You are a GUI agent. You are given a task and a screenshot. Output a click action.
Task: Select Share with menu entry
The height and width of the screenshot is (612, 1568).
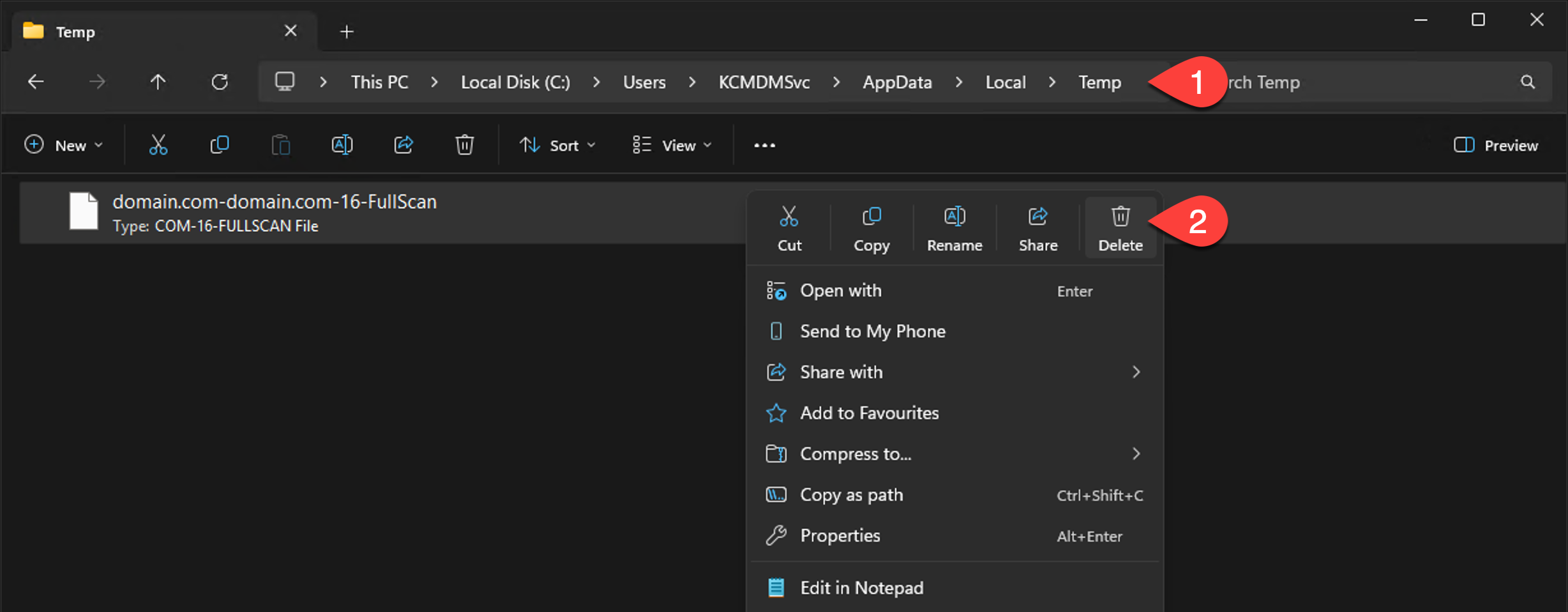[954, 372]
